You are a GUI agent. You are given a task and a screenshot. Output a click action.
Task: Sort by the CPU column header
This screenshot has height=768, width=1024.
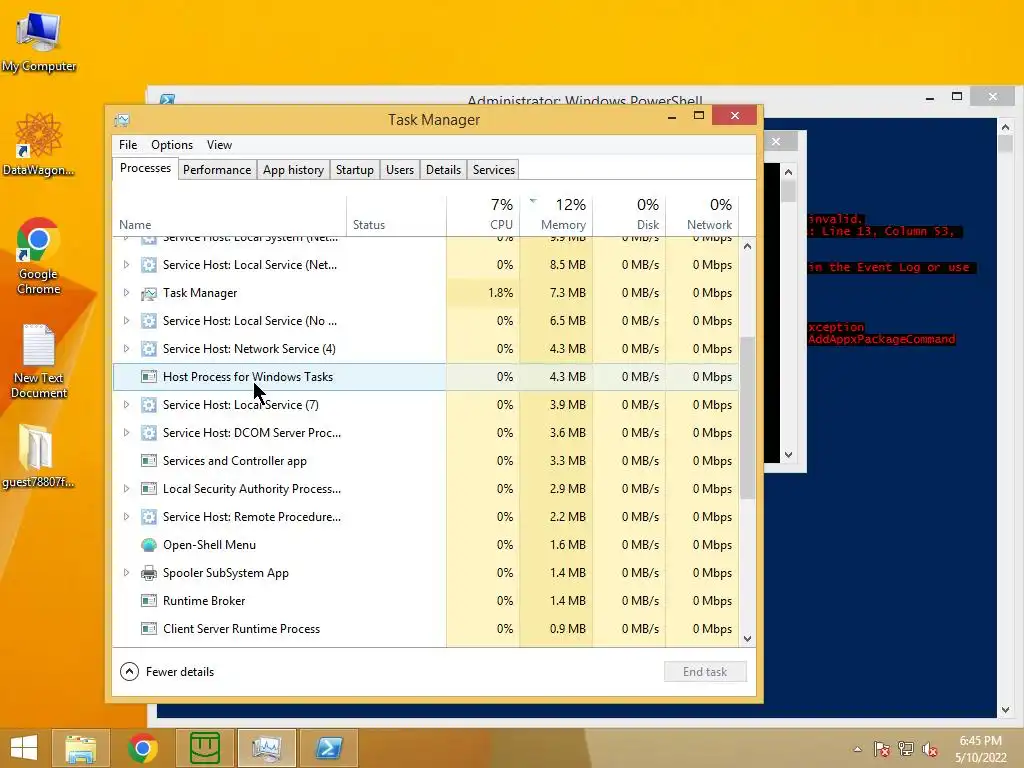pos(483,215)
